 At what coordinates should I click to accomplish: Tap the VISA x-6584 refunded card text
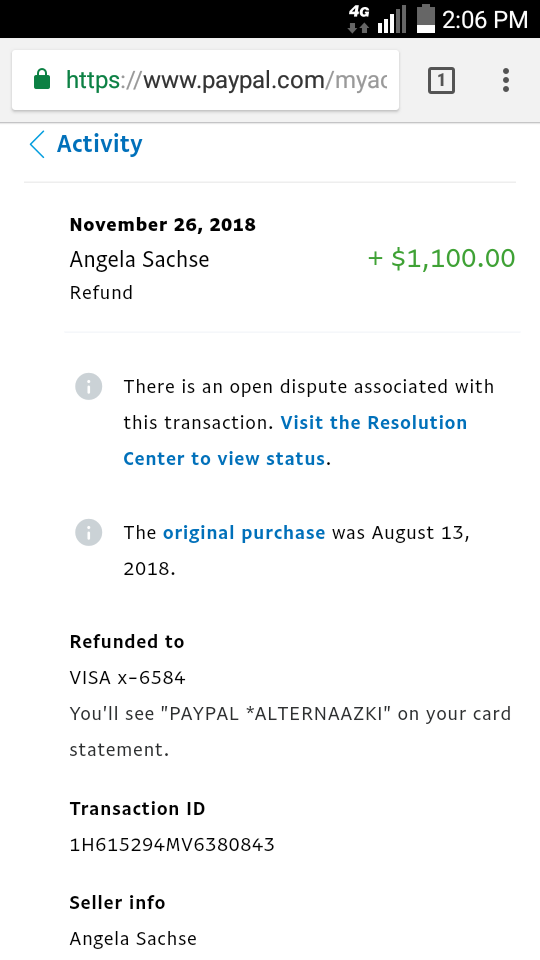[x=127, y=678]
